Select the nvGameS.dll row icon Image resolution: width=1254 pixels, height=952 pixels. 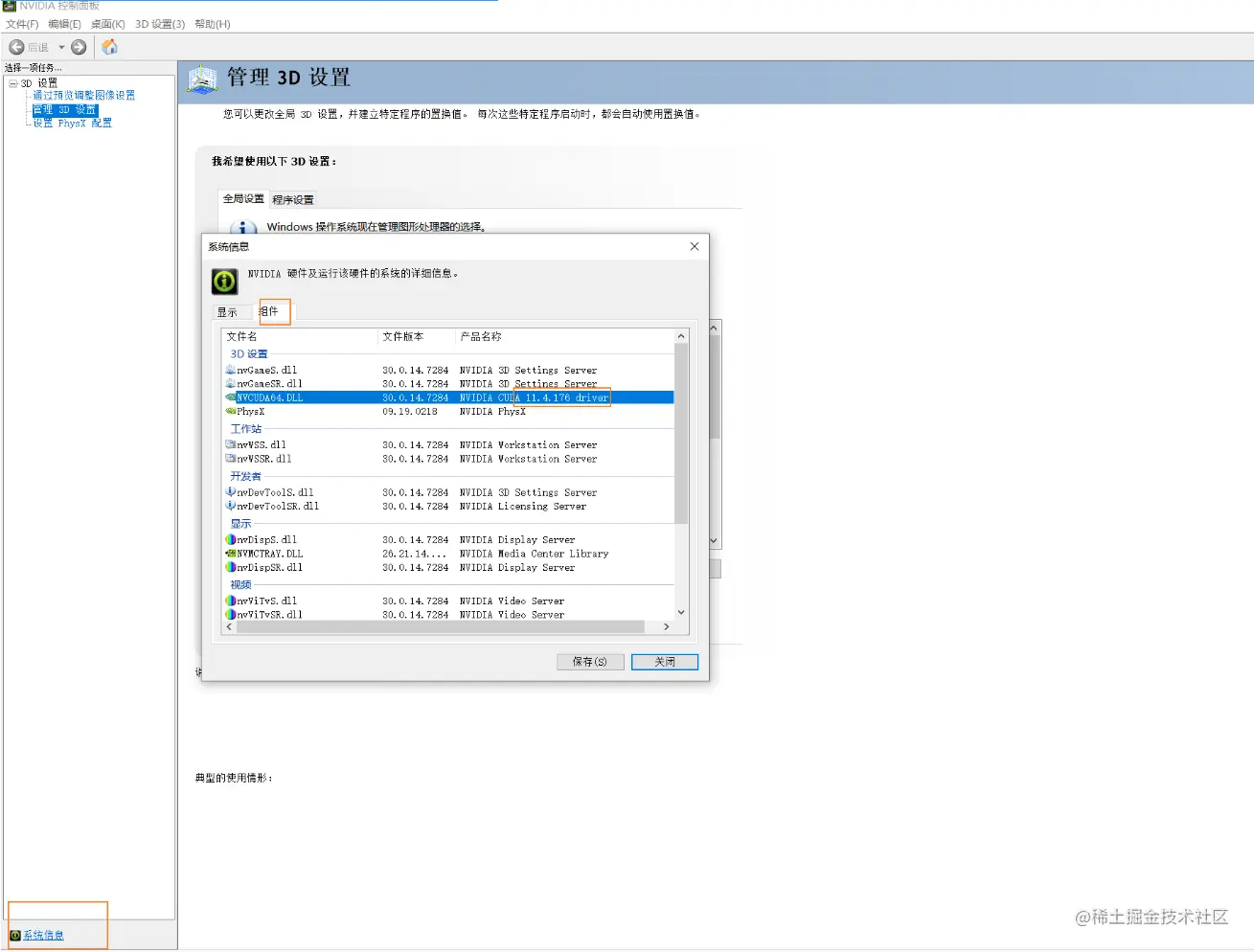(230, 370)
